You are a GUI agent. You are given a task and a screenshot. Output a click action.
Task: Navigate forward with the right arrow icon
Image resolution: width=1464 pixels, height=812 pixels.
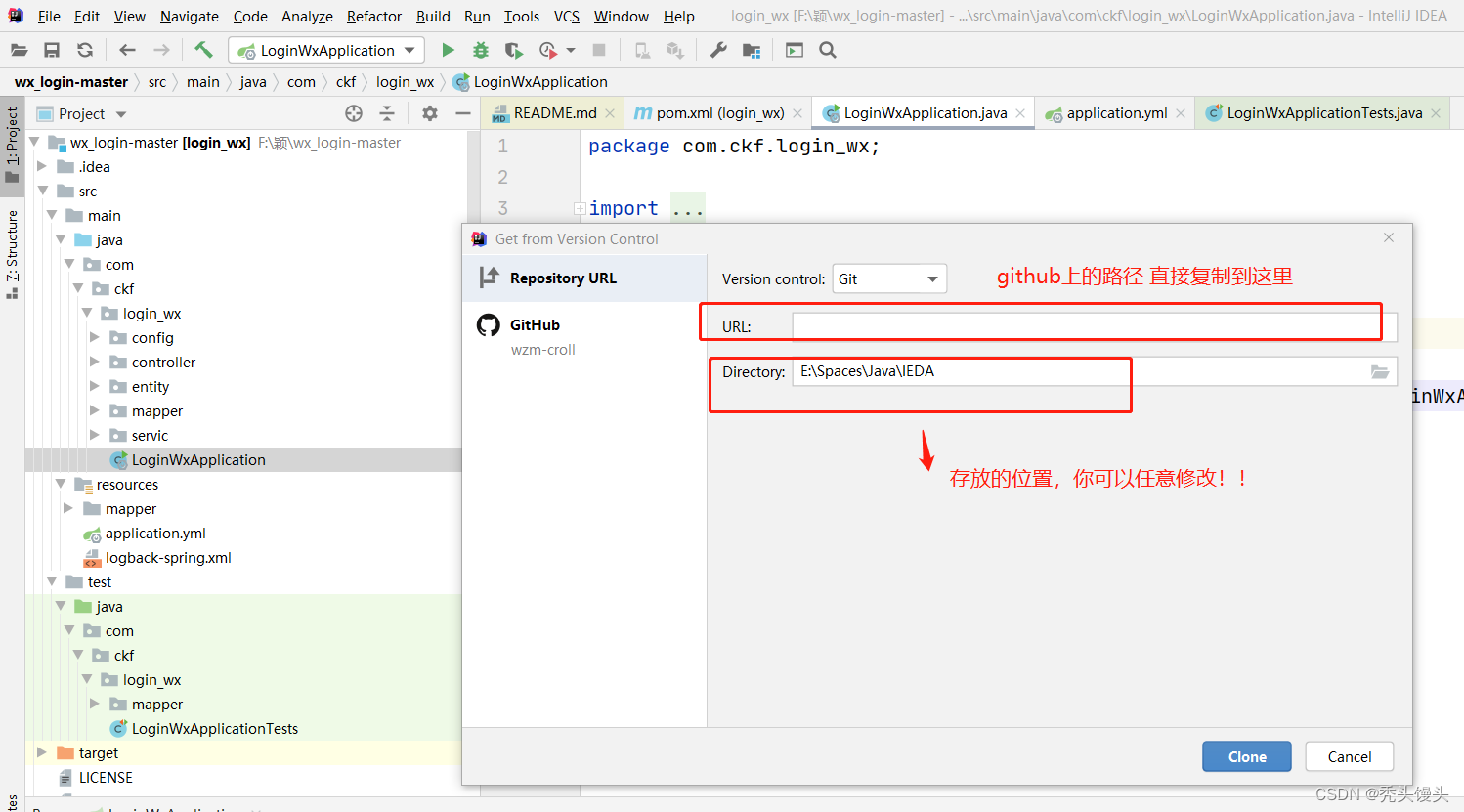[161, 50]
